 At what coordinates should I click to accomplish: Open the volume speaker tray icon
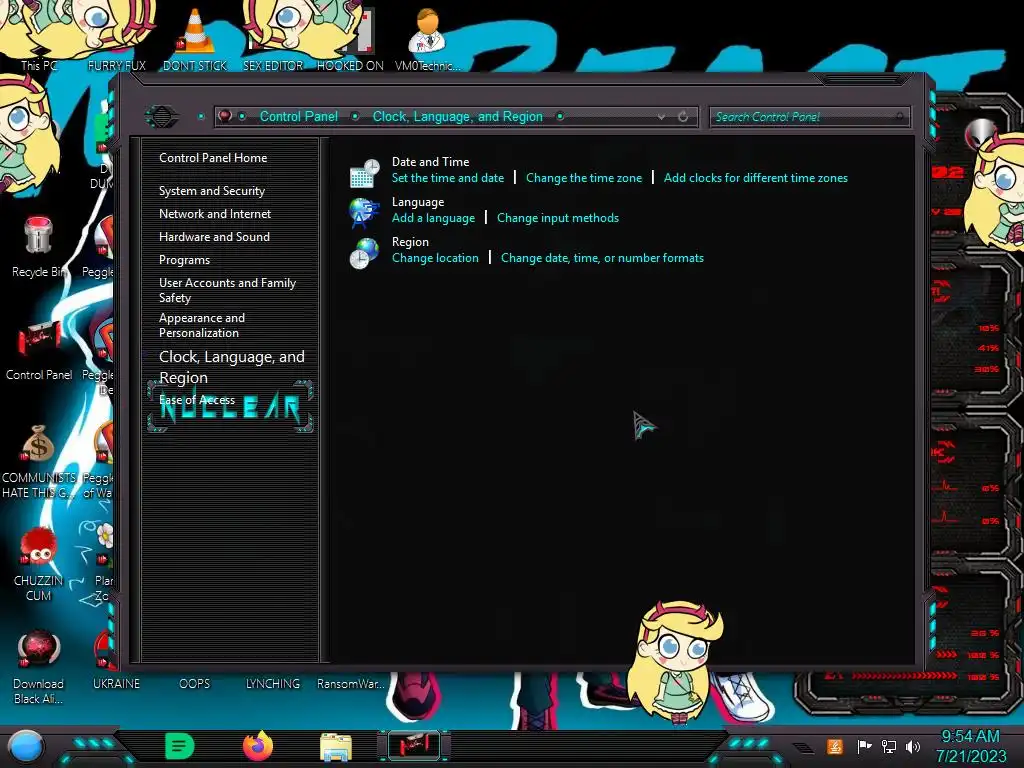913,746
